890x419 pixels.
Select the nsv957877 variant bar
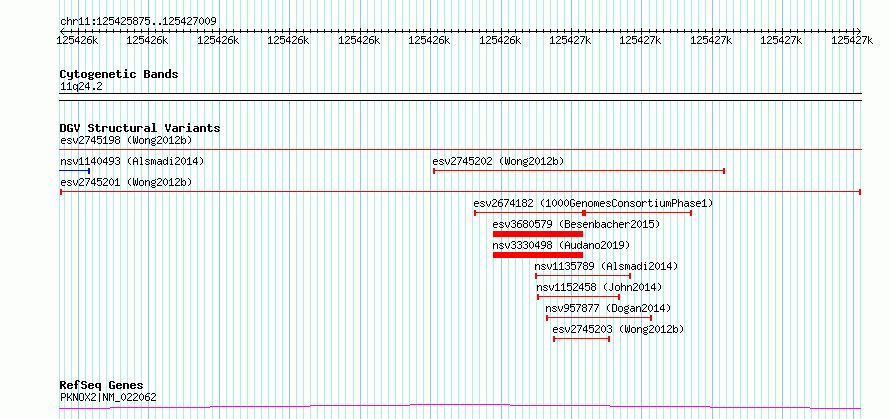click(x=599, y=318)
